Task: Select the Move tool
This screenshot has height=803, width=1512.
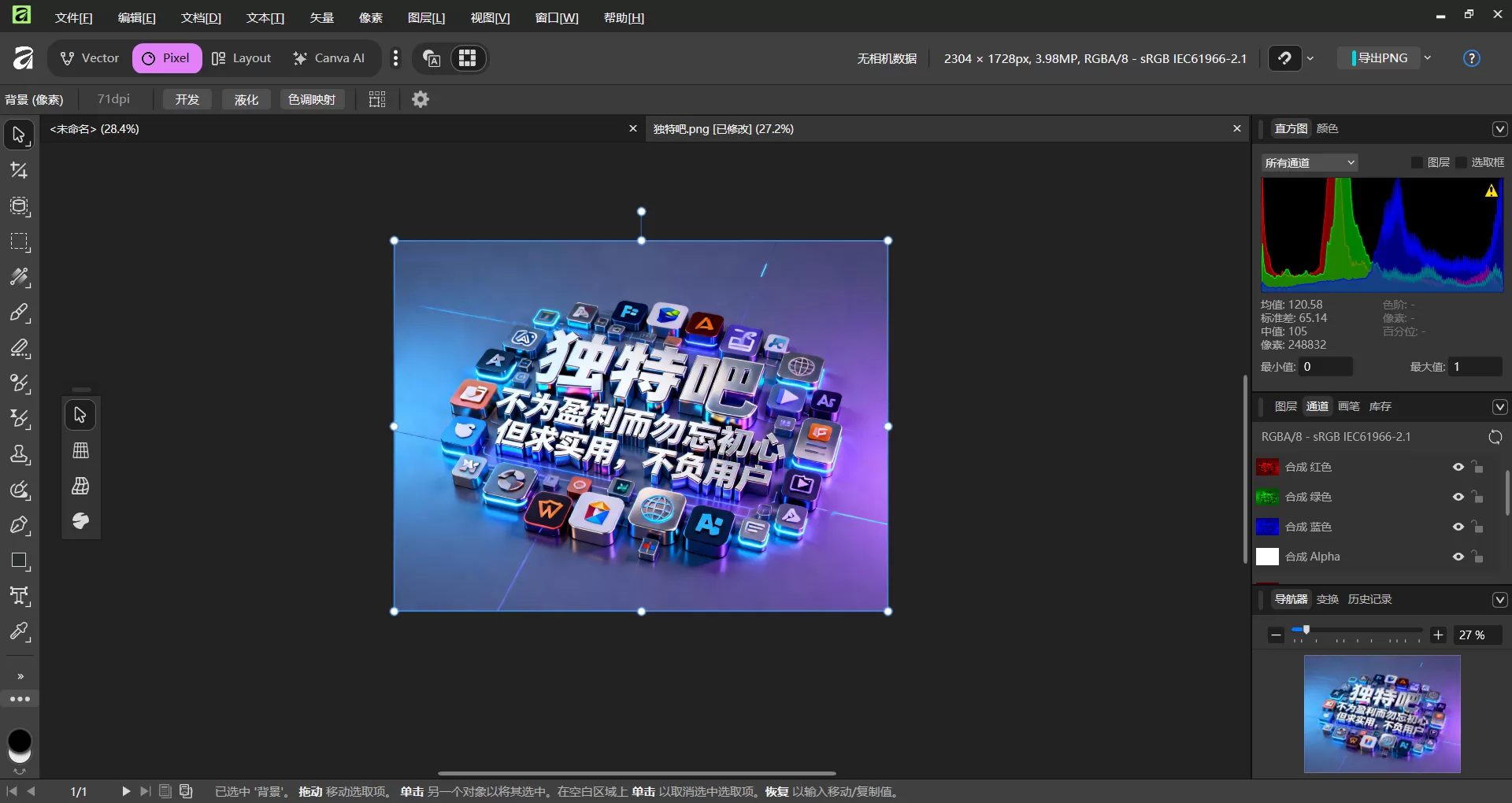Action: (x=19, y=134)
